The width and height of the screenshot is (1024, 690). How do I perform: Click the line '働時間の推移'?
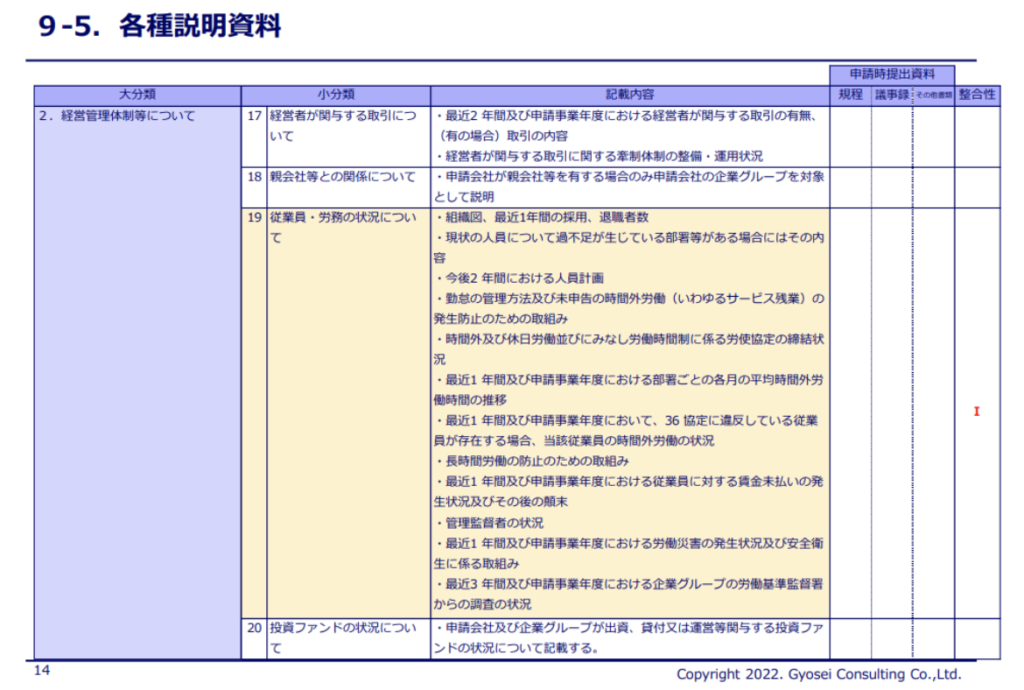(x=470, y=400)
